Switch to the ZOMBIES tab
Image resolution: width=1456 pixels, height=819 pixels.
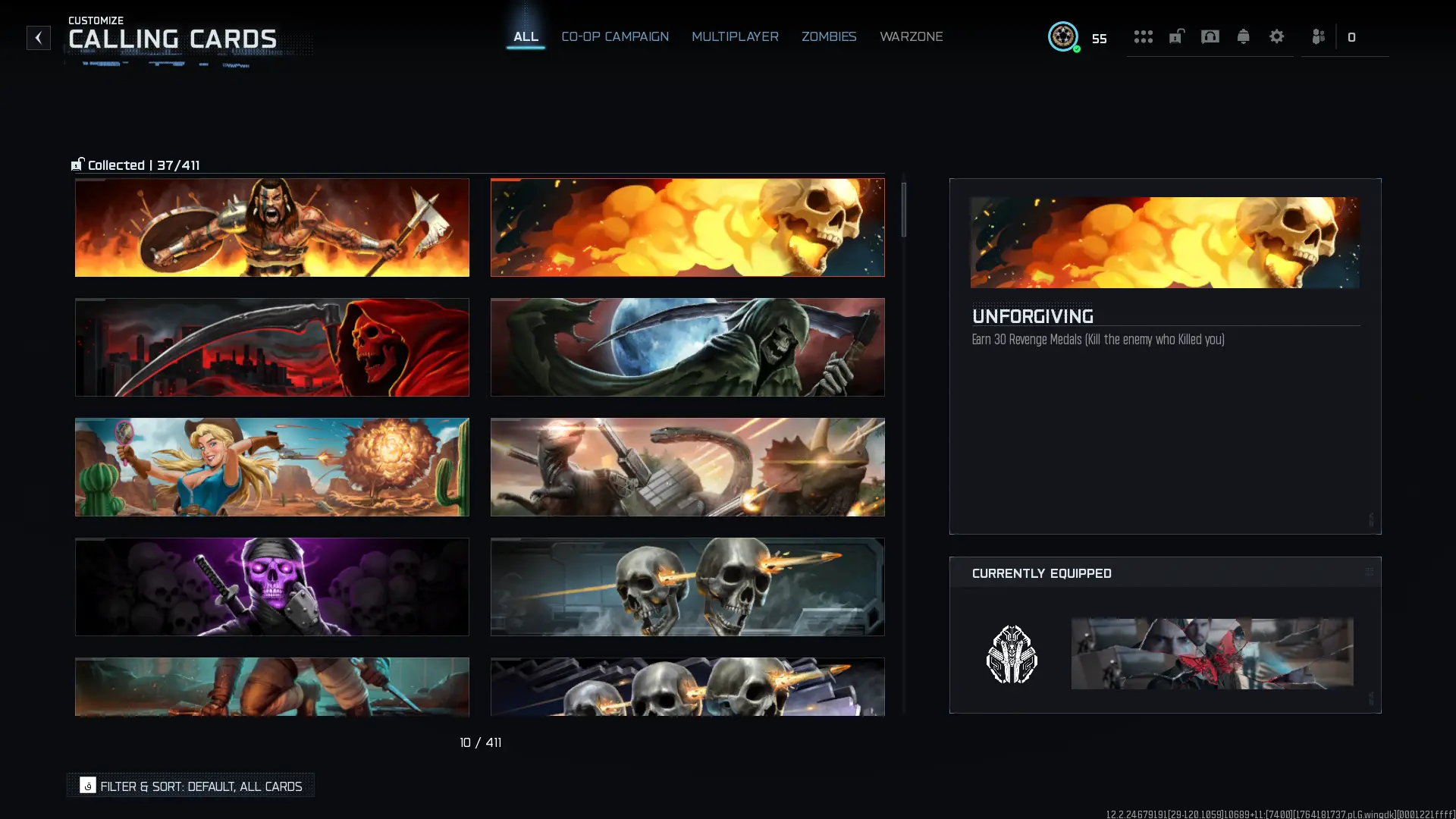point(828,36)
